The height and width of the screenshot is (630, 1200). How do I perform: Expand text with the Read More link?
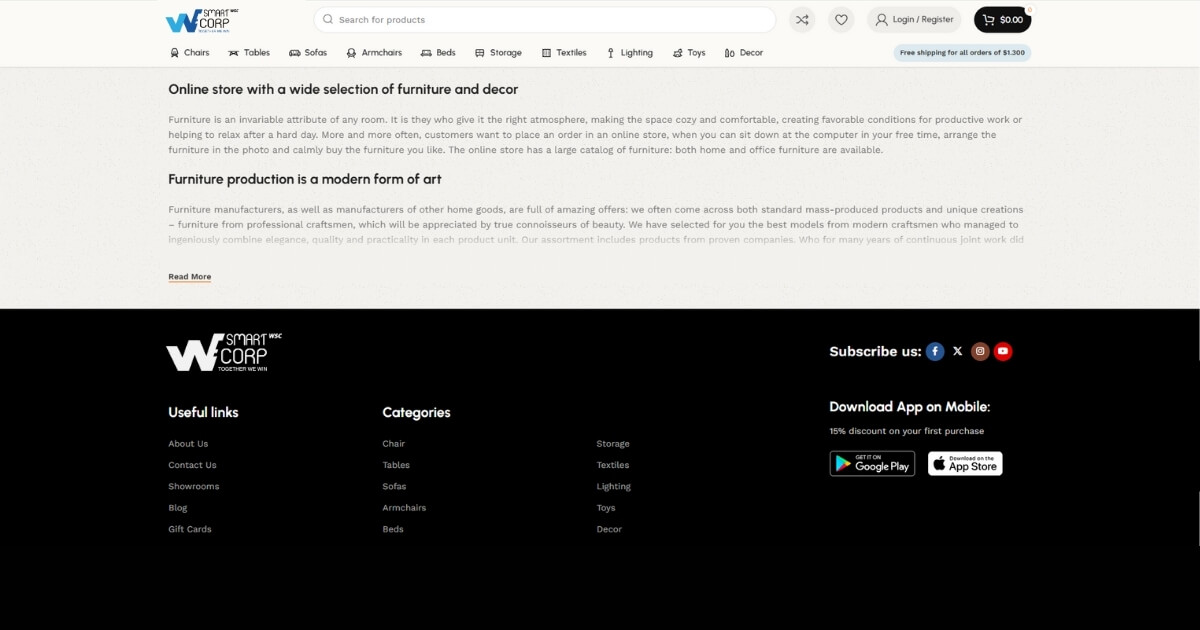189,277
